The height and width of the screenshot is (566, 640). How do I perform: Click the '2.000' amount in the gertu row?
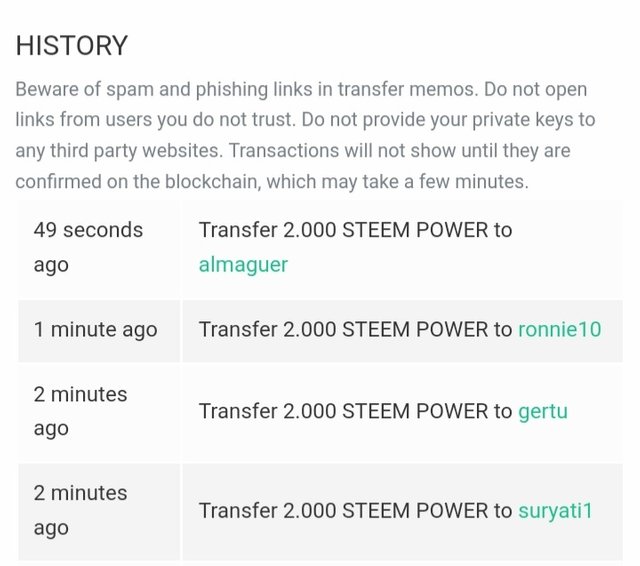point(309,411)
